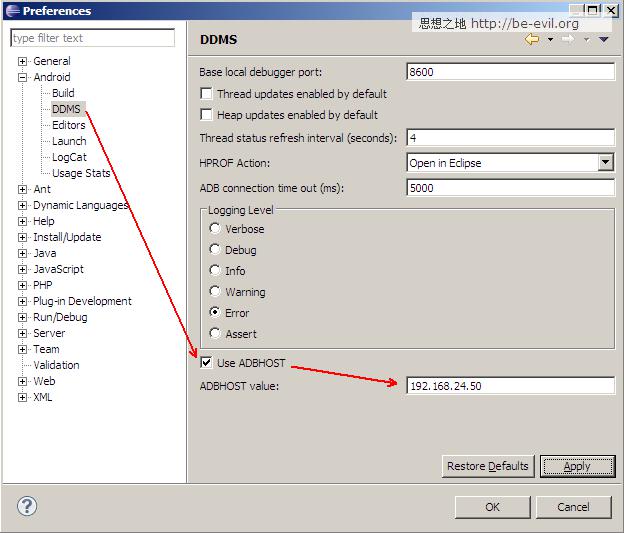The height and width of the screenshot is (533, 624).
Task: Maximize the Preferences window
Action: [x=593, y=10]
